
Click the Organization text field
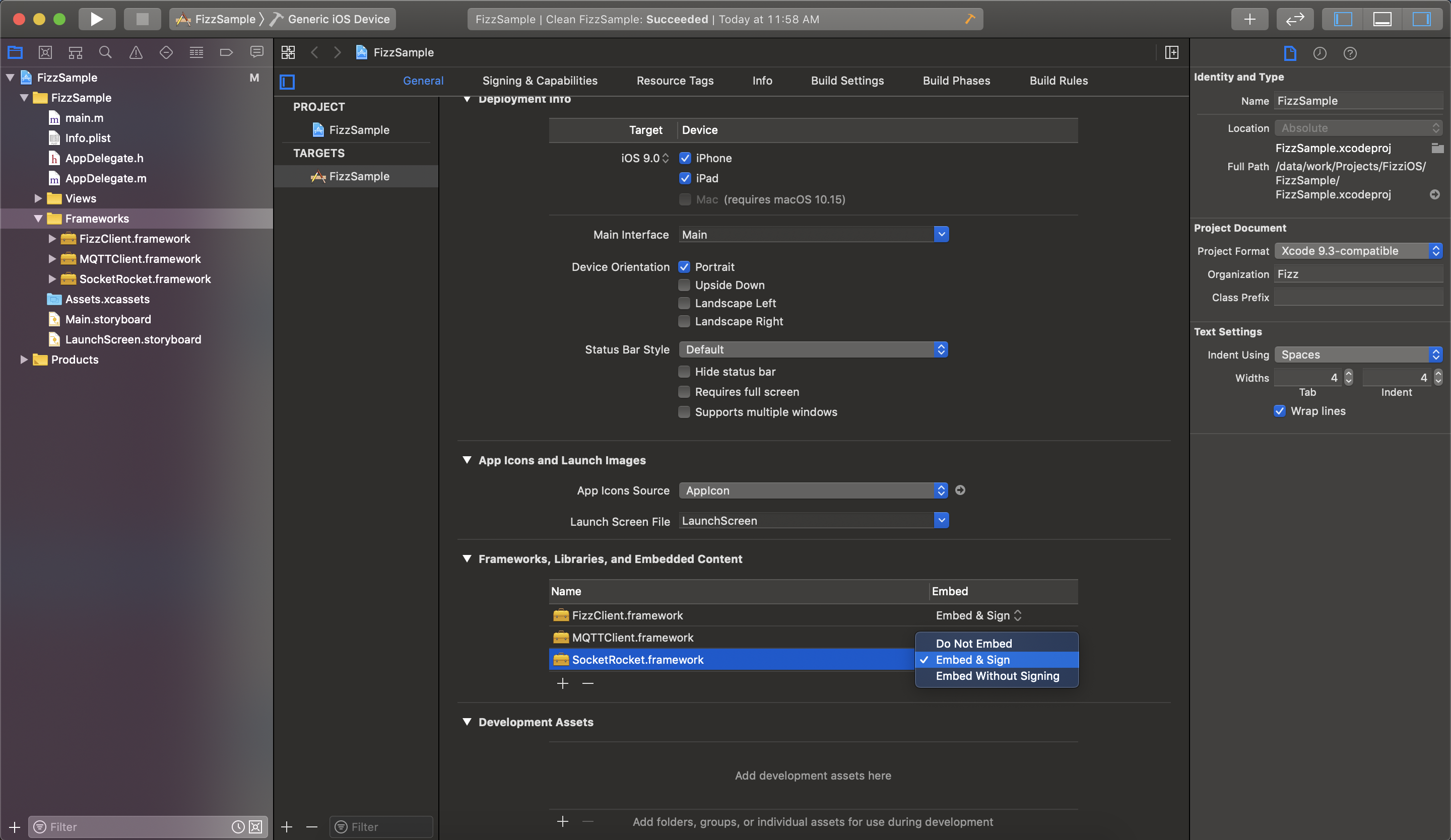(x=1358, y=274)
